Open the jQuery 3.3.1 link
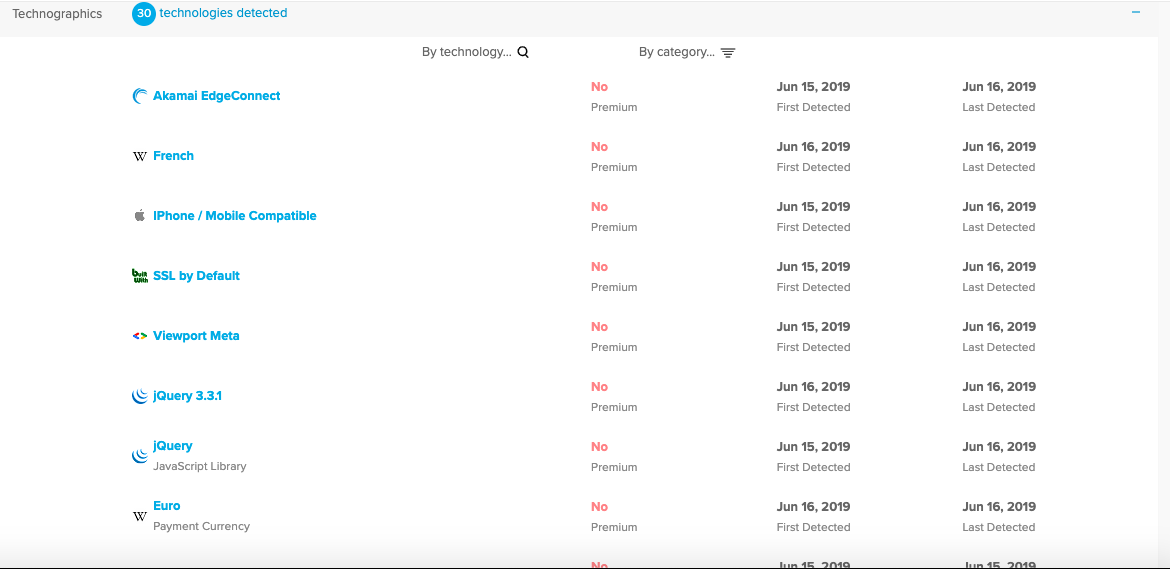The image size is (1170, 569). pyautogui.click(x=187, y=395)
